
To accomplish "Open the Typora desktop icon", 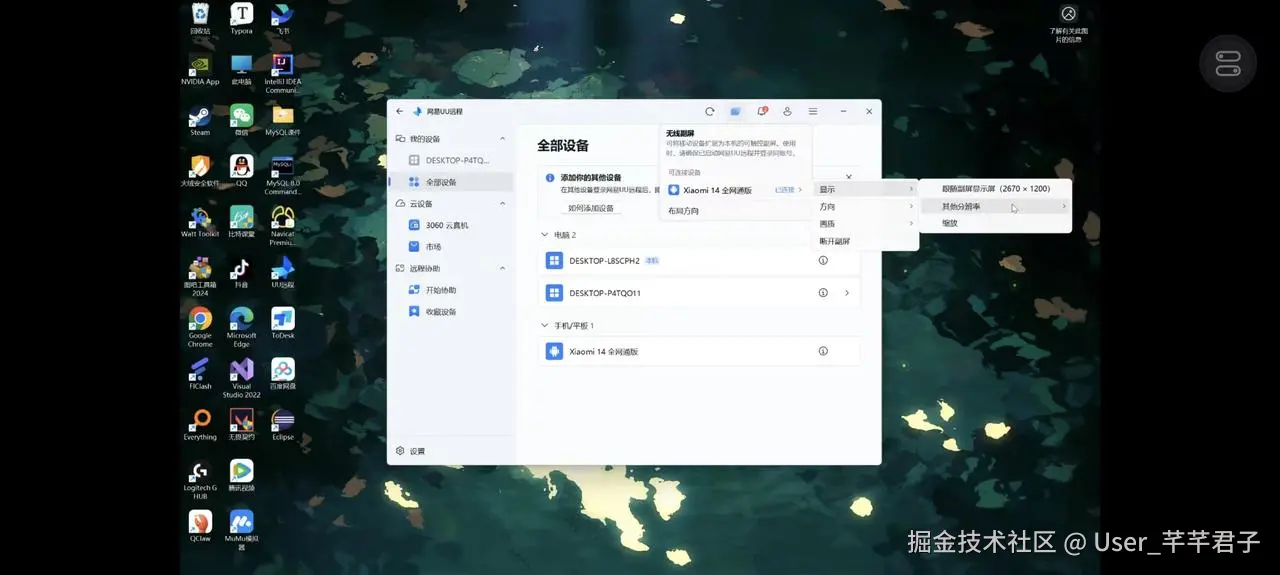I will point(242,19).
